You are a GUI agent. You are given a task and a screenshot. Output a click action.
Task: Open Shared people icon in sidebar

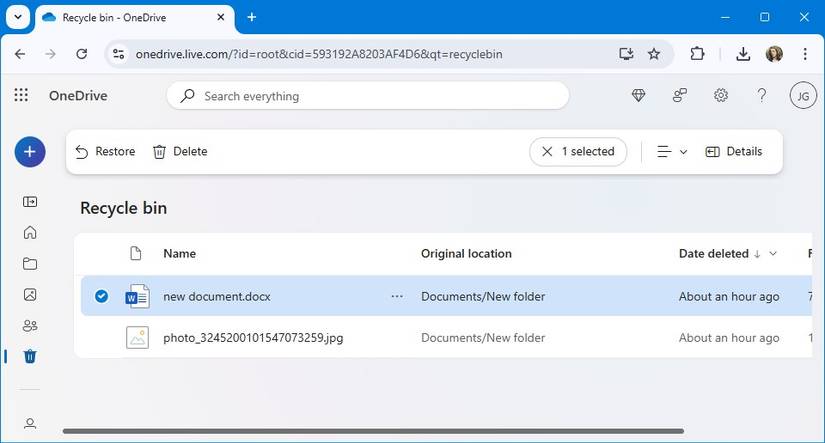point(30,326)
